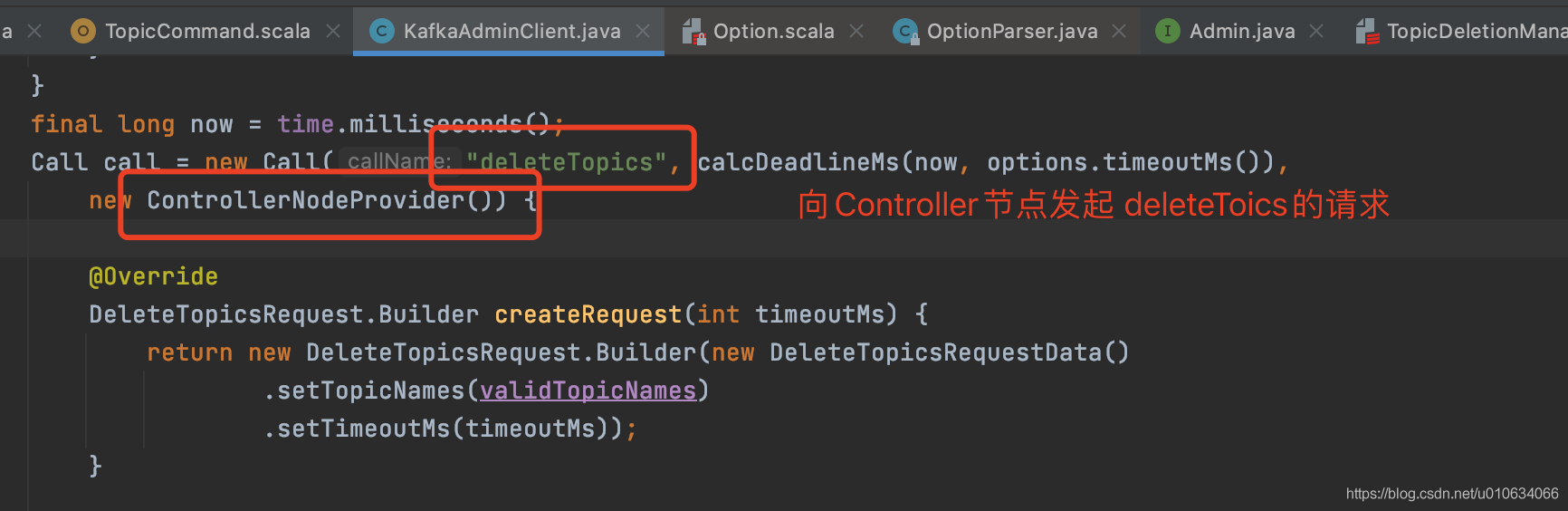Open the Option.scala tab

pyautogui.click(x=773, y=31)
